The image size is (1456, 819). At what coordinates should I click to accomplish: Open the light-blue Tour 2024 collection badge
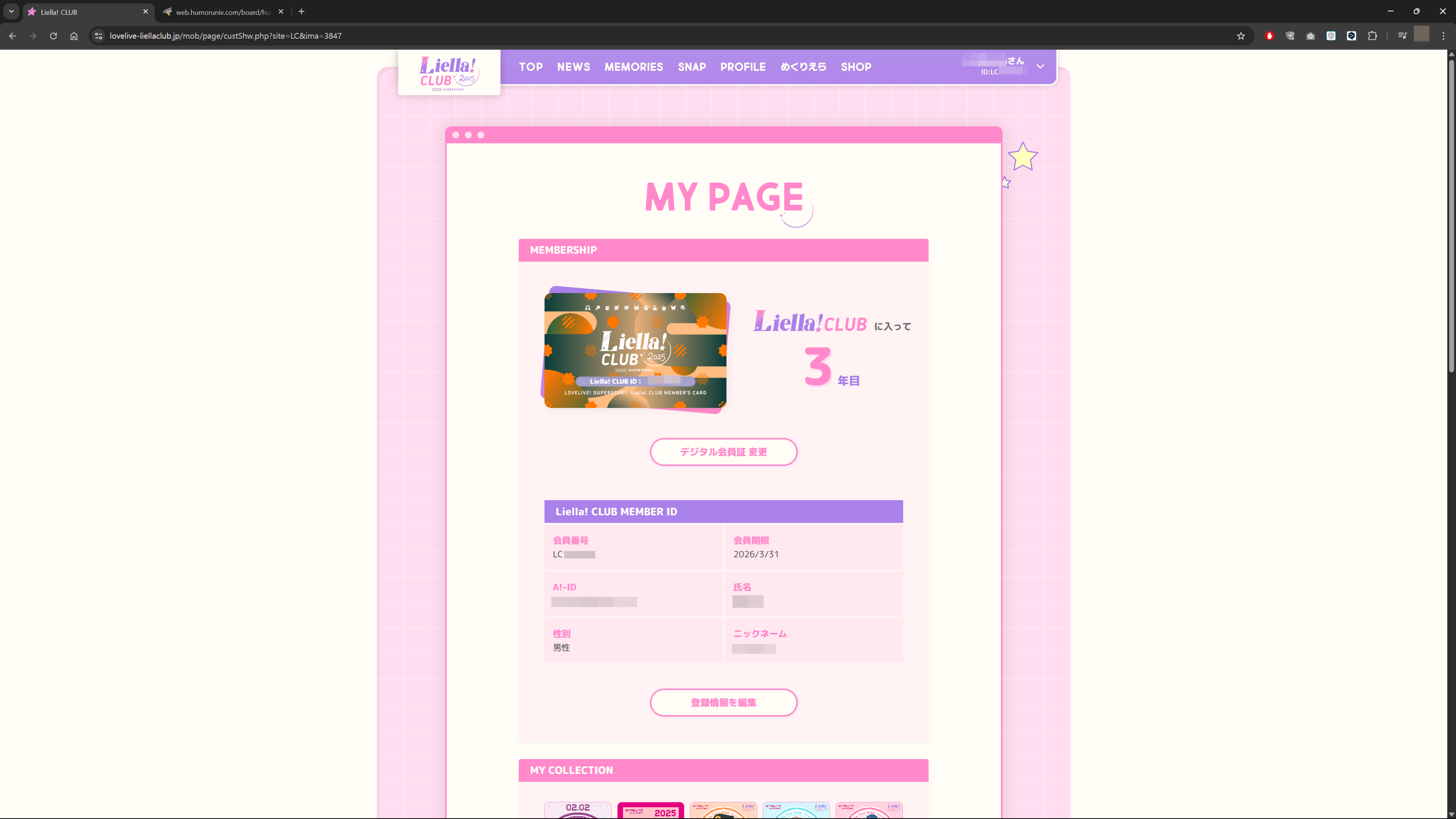796,810
